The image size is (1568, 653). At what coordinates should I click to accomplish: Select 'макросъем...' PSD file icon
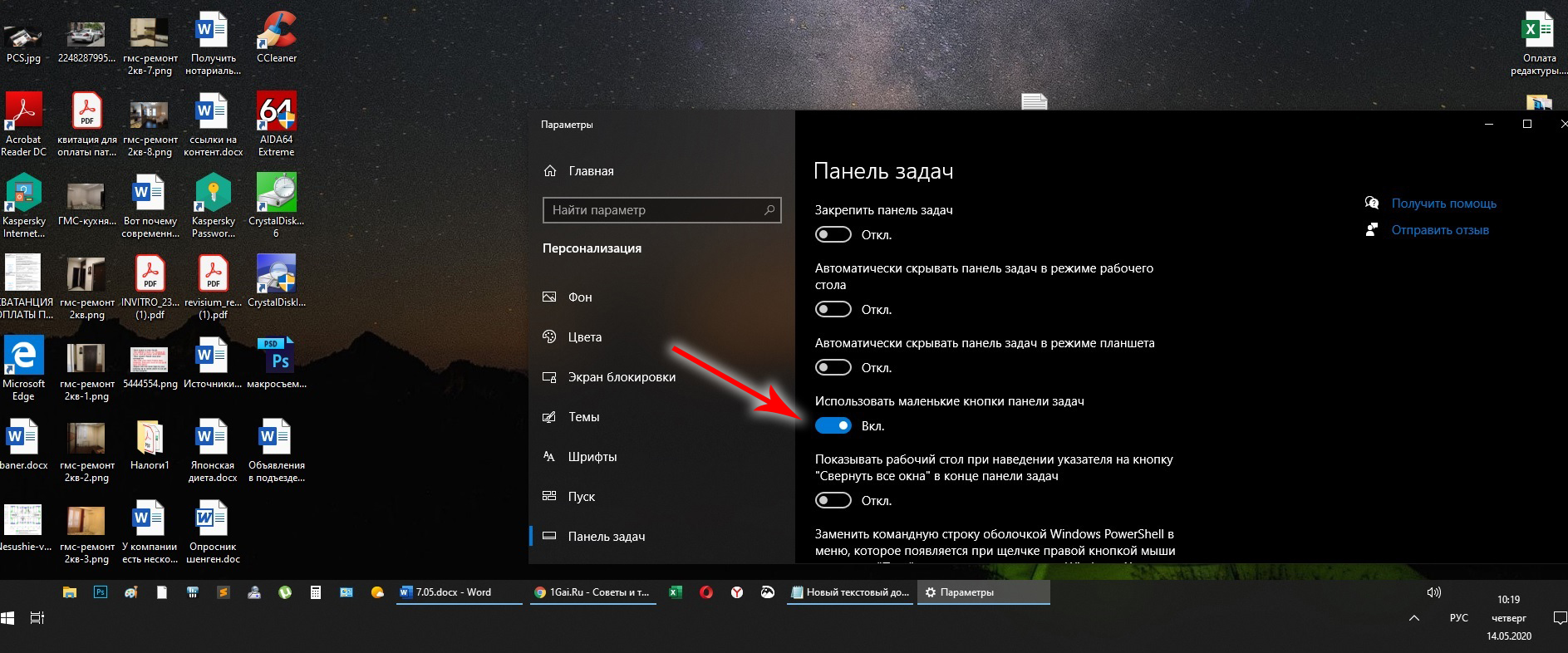pos(277,364)
